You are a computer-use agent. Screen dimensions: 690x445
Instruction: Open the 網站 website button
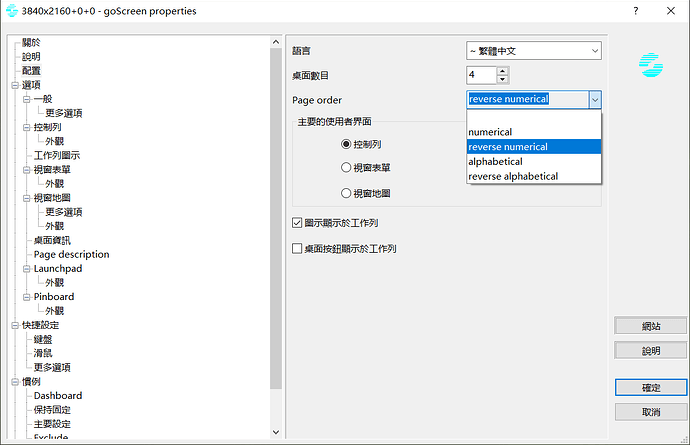pos(651,326)
